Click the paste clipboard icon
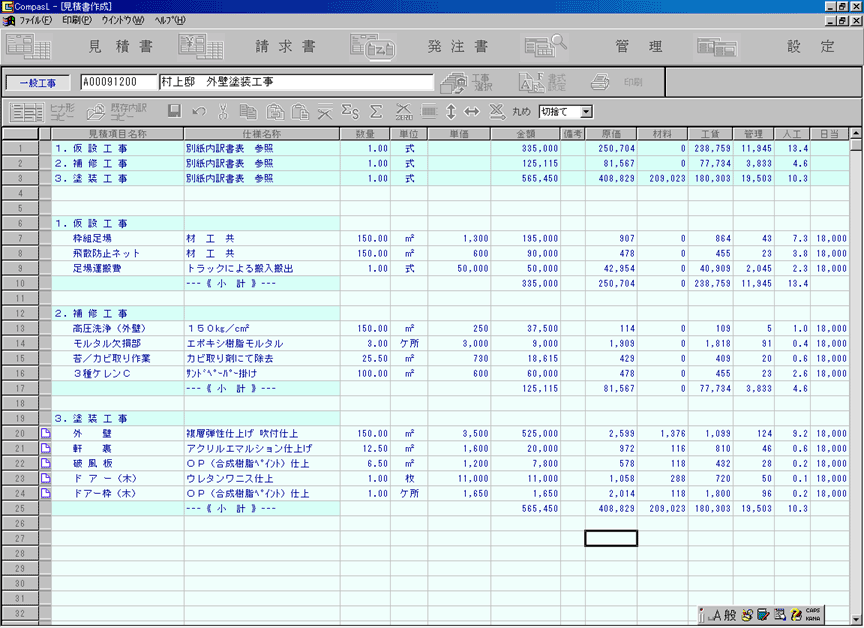The height and width of the screenshot is (628, 864). tap(300, 112)
